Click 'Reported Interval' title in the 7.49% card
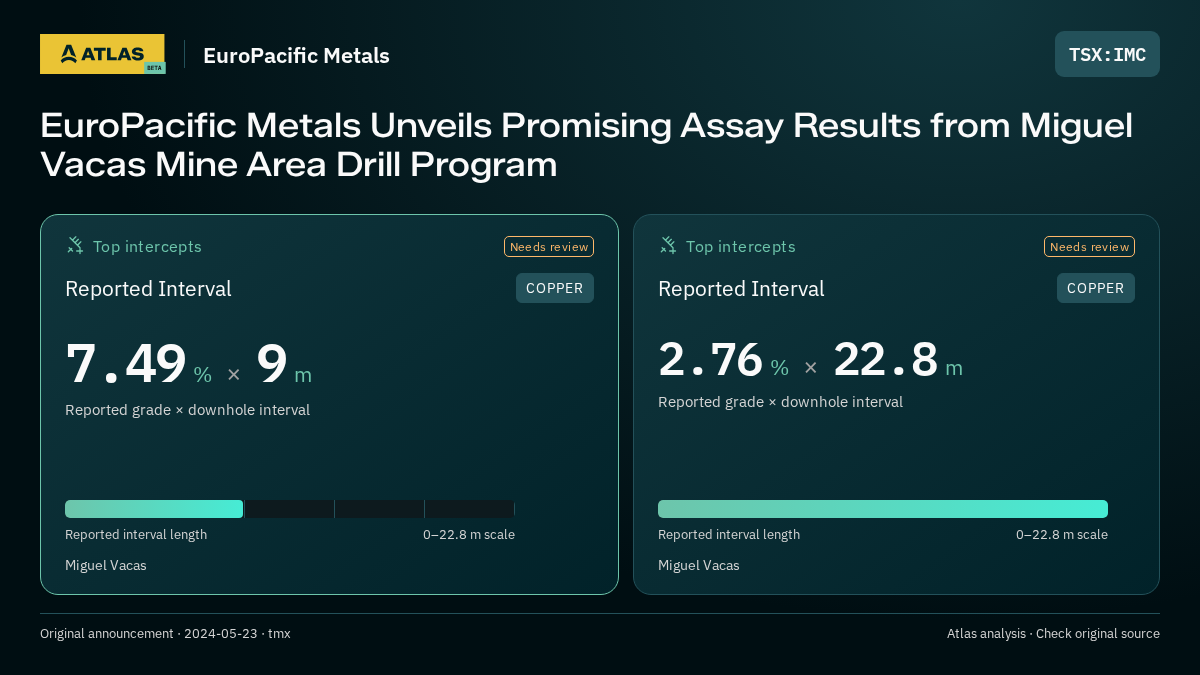The height and width of the screenshot is (675, 1200). pyautogui.click(x=148, y=289)
